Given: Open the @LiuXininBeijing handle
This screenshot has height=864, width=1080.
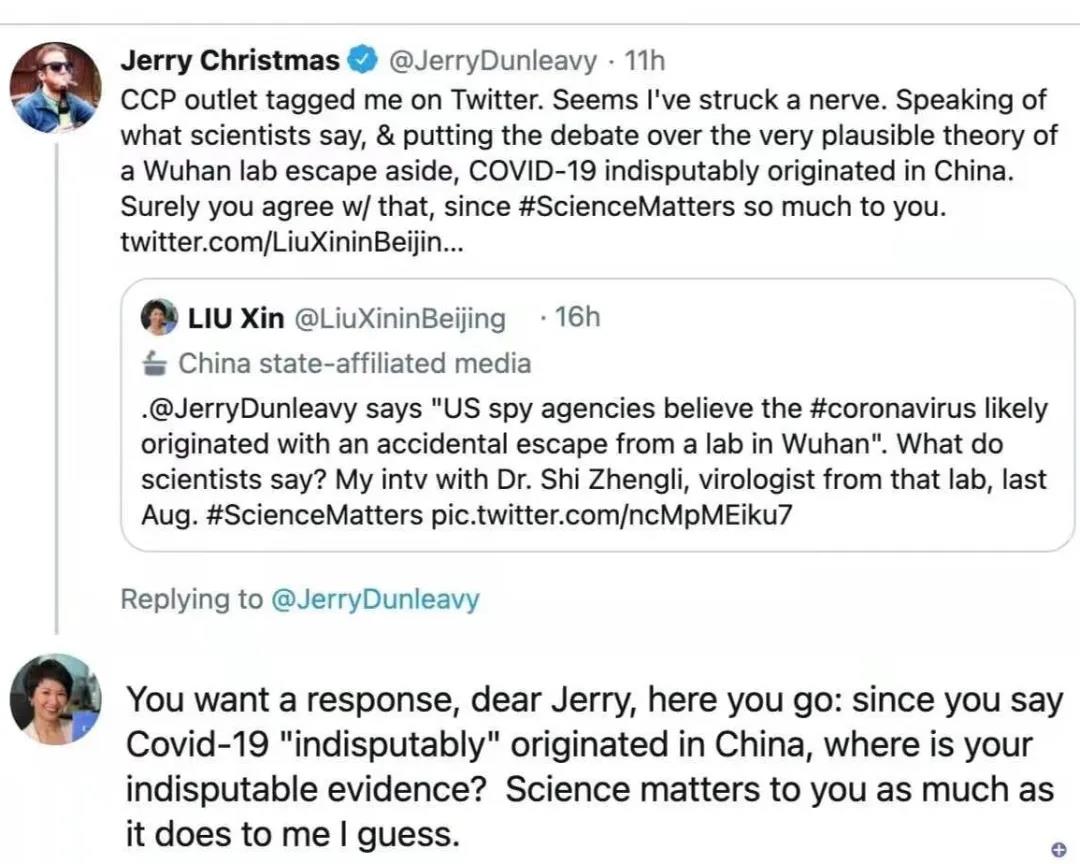Looking at the screenshot, I should pyautogui.click(x=400, y=318).
